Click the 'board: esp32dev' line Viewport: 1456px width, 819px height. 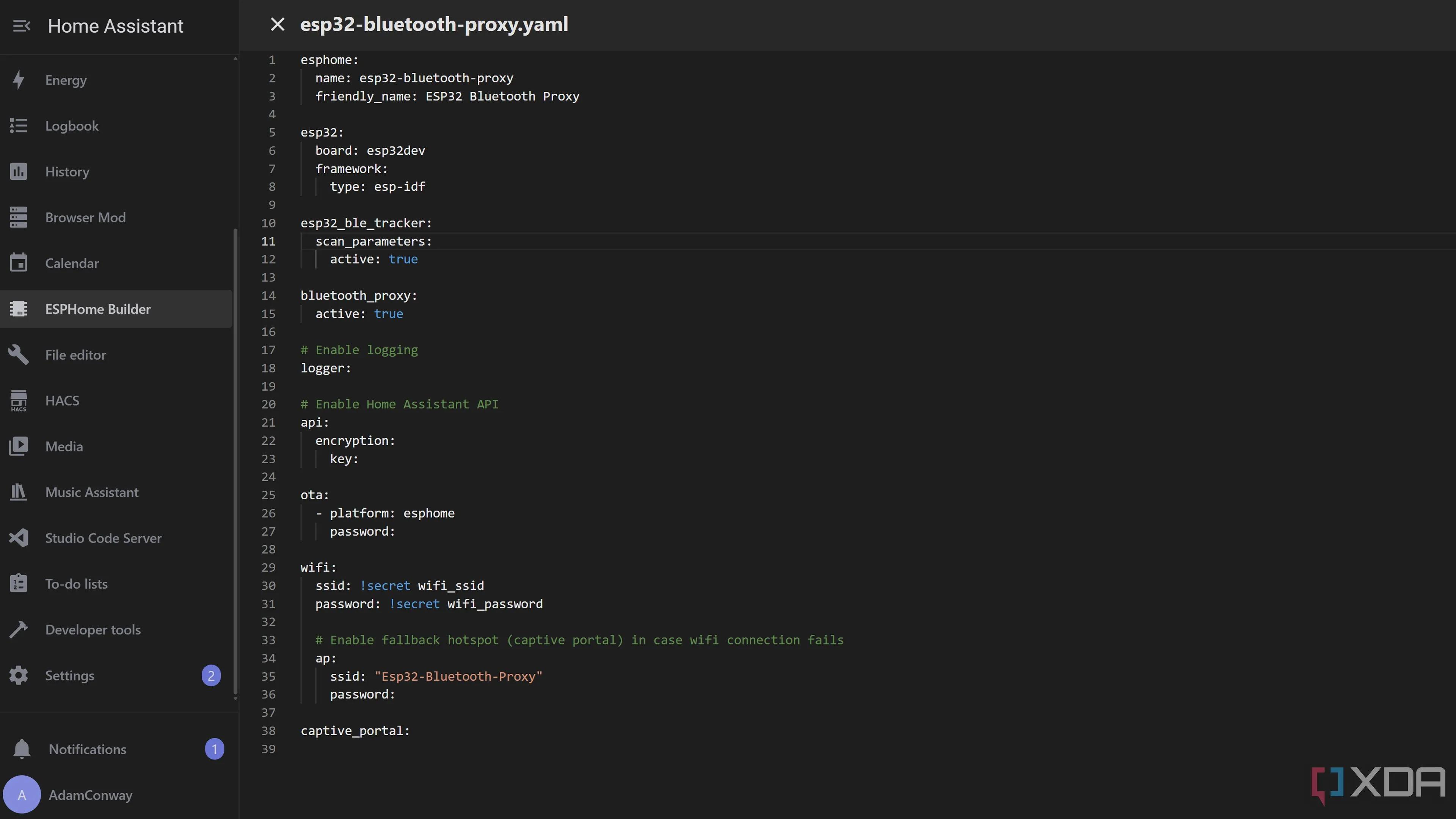click(370, 151)
